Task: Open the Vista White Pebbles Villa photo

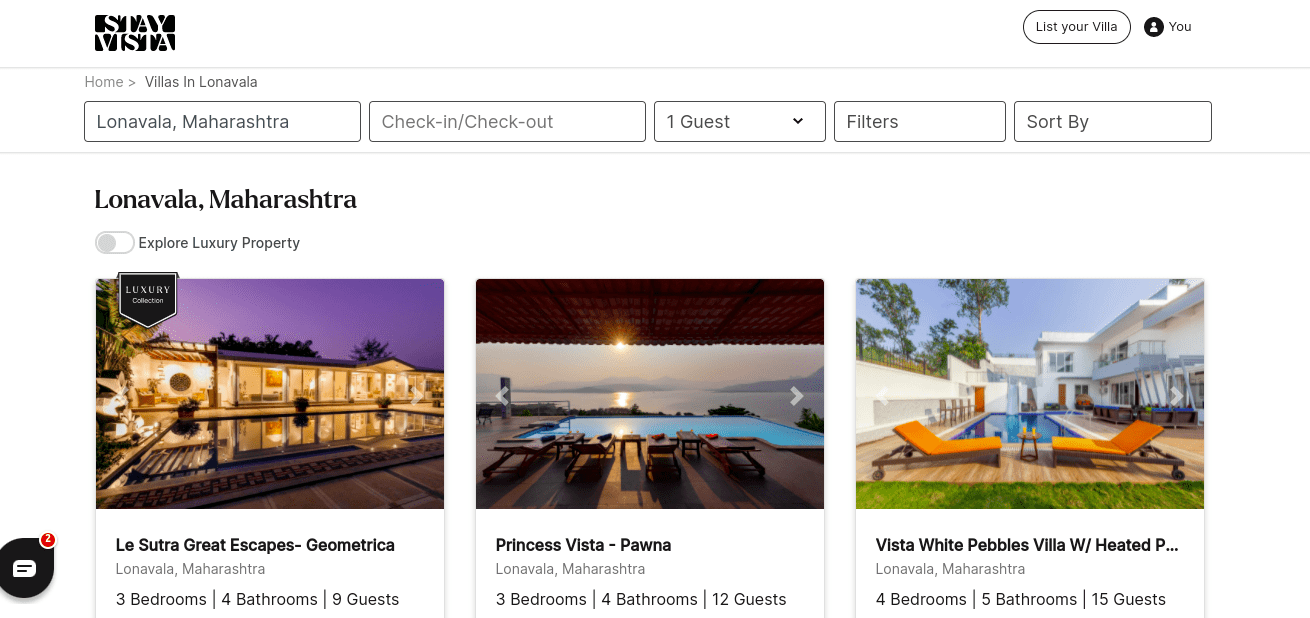Action: [x=1030, y=420]
